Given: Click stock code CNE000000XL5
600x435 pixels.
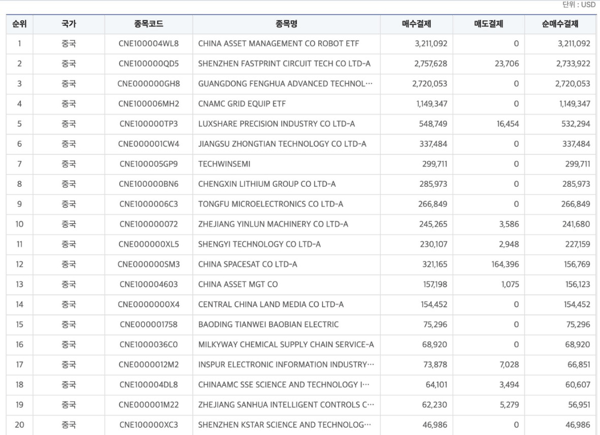Looking at the screenshot, I should pyautogui.click(x=148, y=244).
